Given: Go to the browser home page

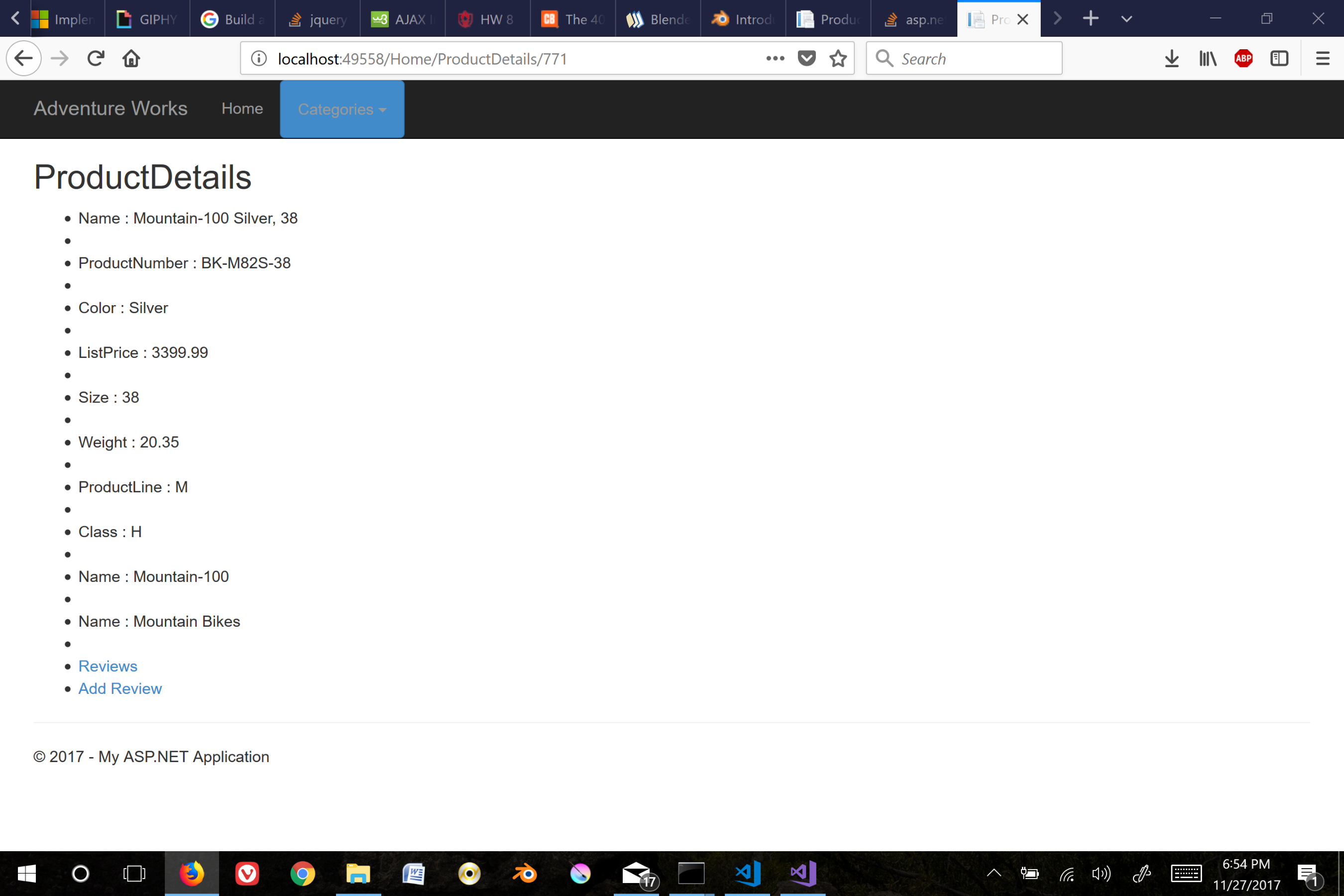Looking at the screenshot, I should click(x=131, y=58).
